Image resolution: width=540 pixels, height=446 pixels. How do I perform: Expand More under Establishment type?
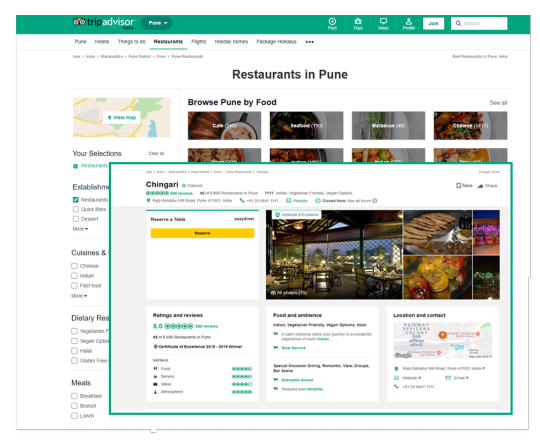coord(80,229)
